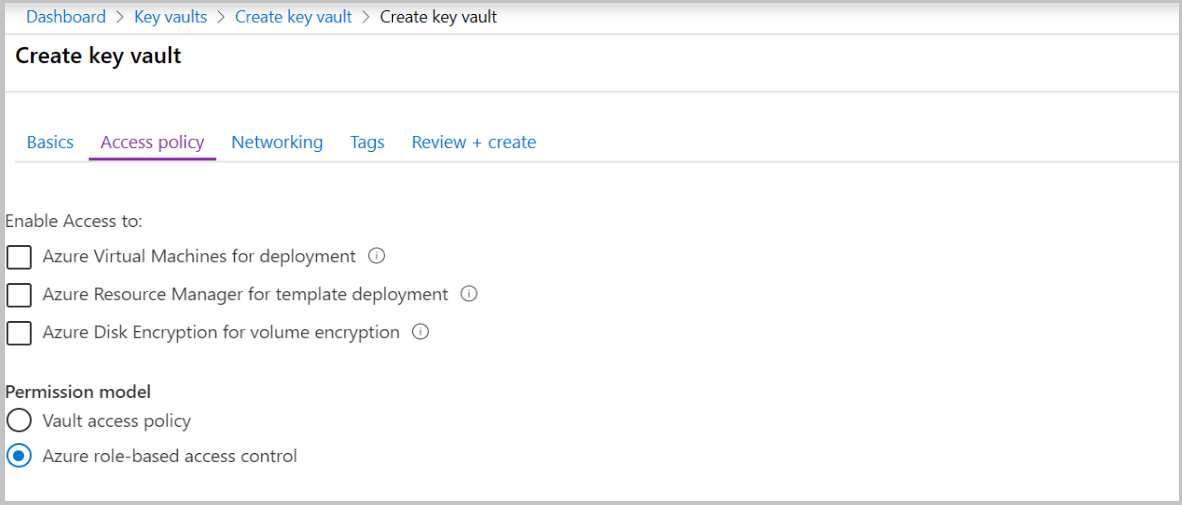Go to the Networking tab

point(277,142)
